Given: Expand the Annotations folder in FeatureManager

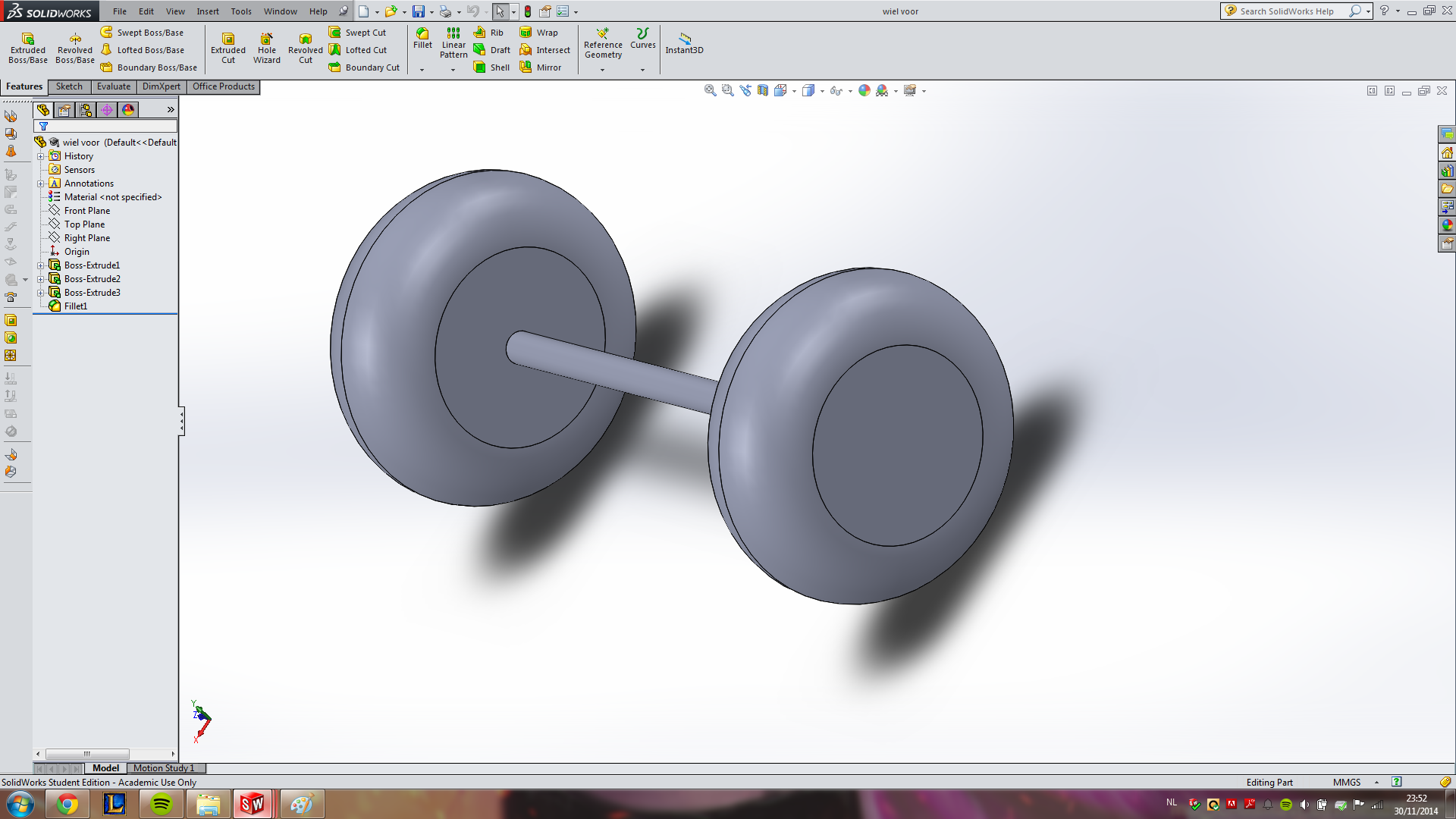Looking at the screenshot, I should tap(41, 183).
